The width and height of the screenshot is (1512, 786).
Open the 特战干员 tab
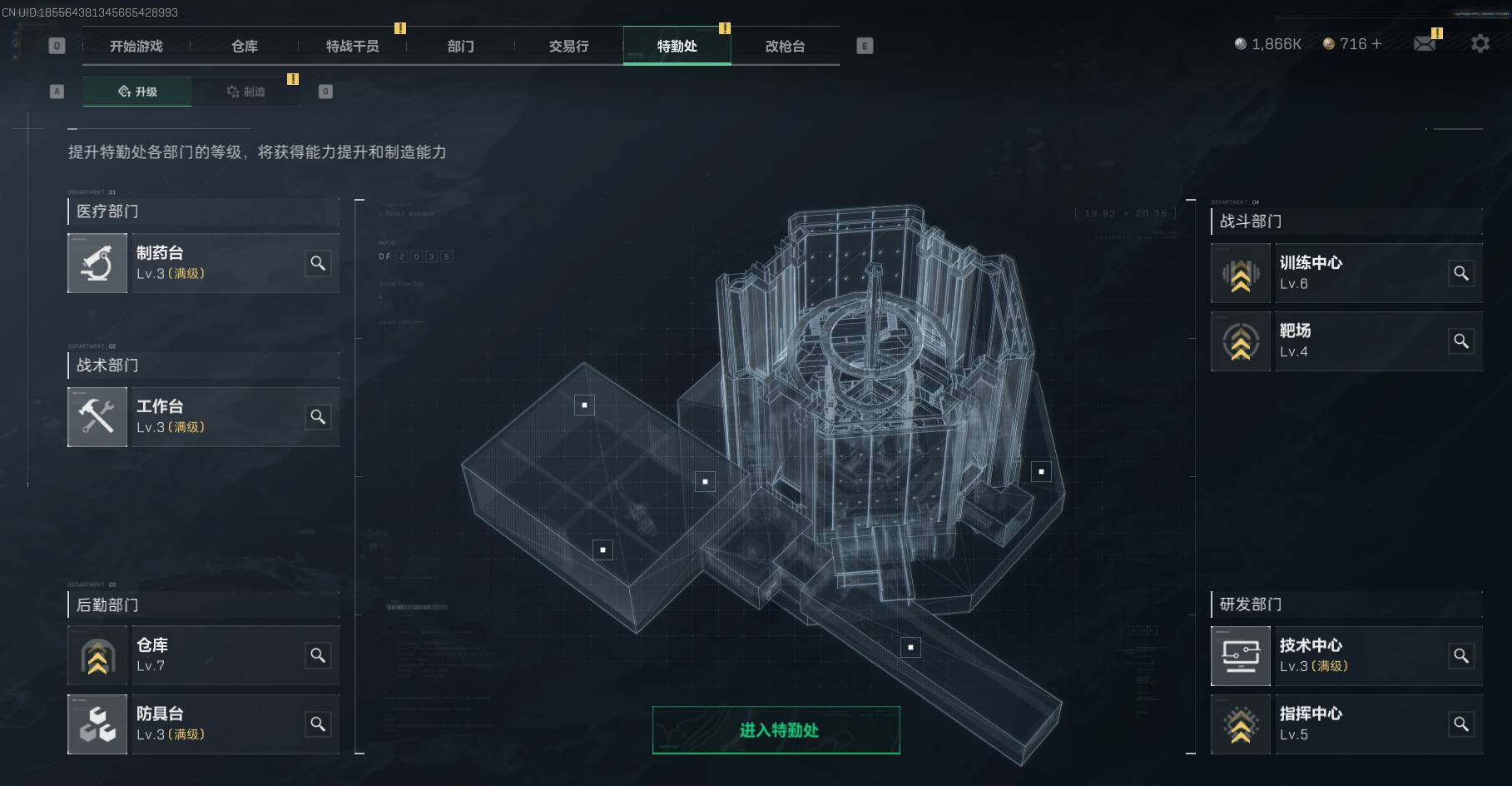[353, 46]
